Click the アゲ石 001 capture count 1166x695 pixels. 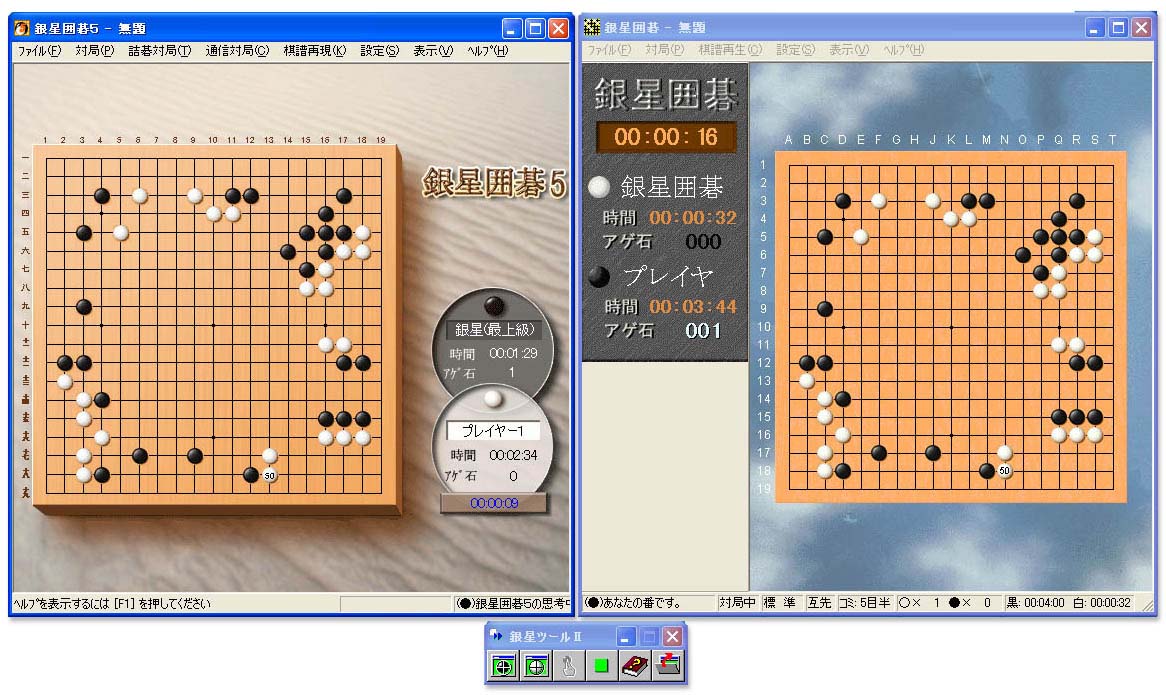(x=703, y=331)
